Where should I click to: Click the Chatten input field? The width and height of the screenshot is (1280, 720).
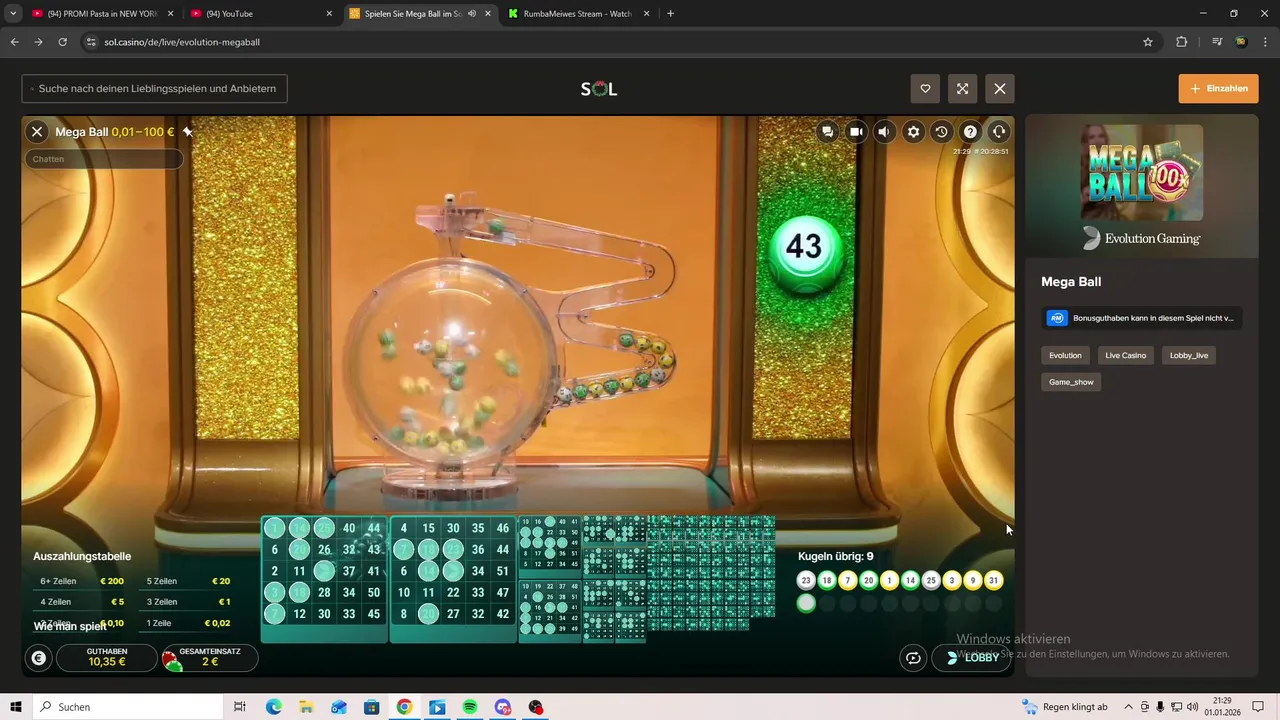pos(104,159)
